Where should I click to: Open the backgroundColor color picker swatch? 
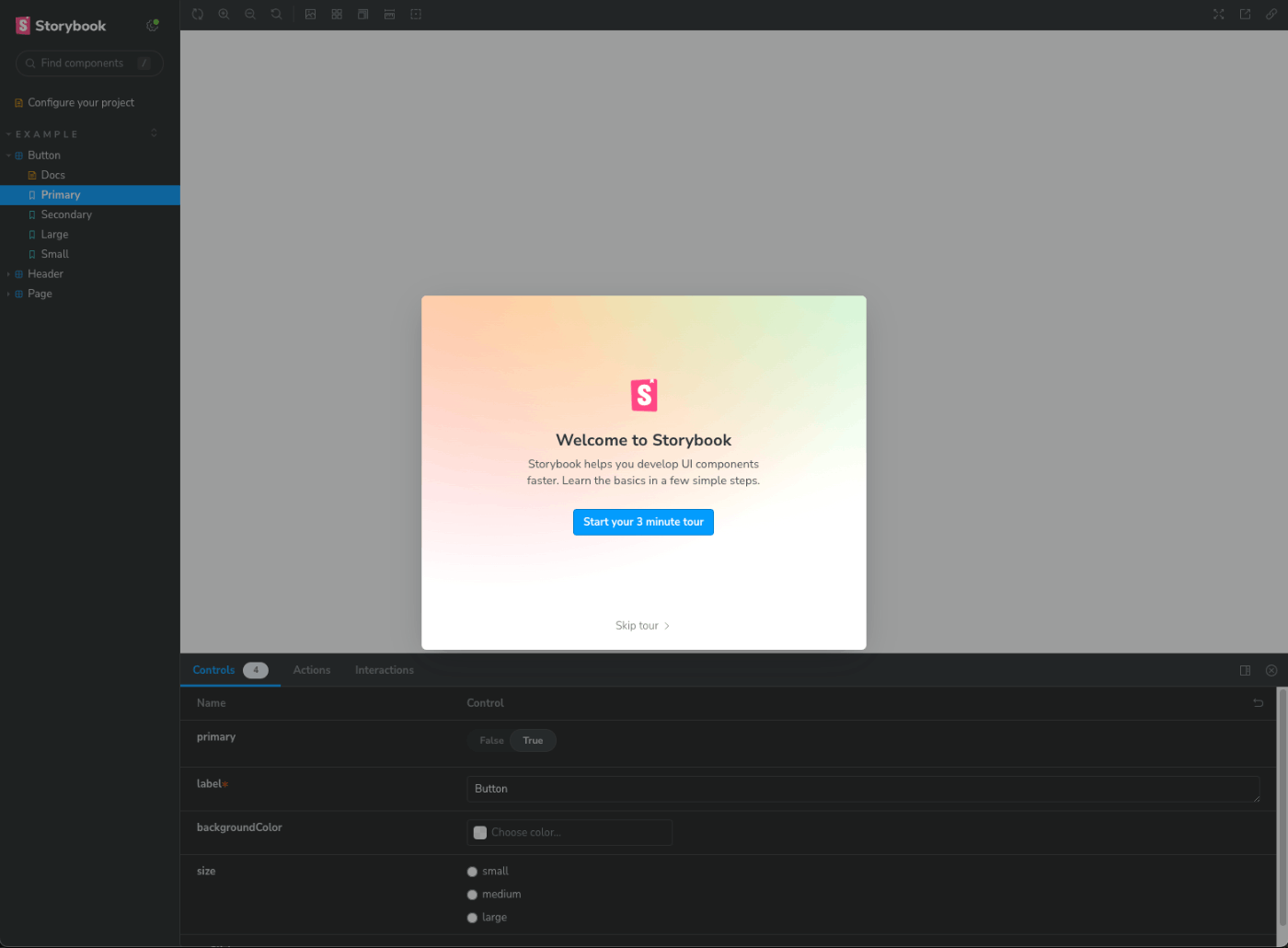pyautogui.click(x=480, y=833)
